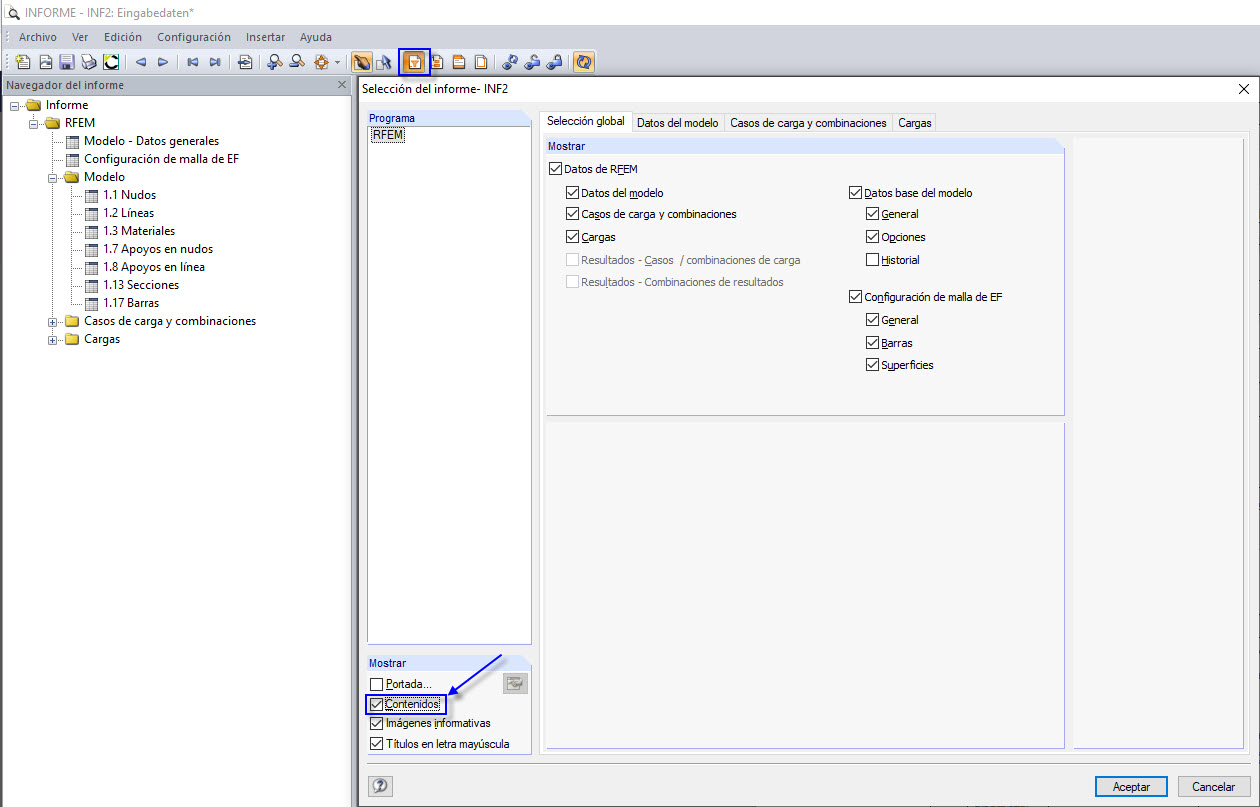The width and height of the screenshot is (1260, 807).
Task: Switch to the Cargas tab
Action: (x=914, y=122)
